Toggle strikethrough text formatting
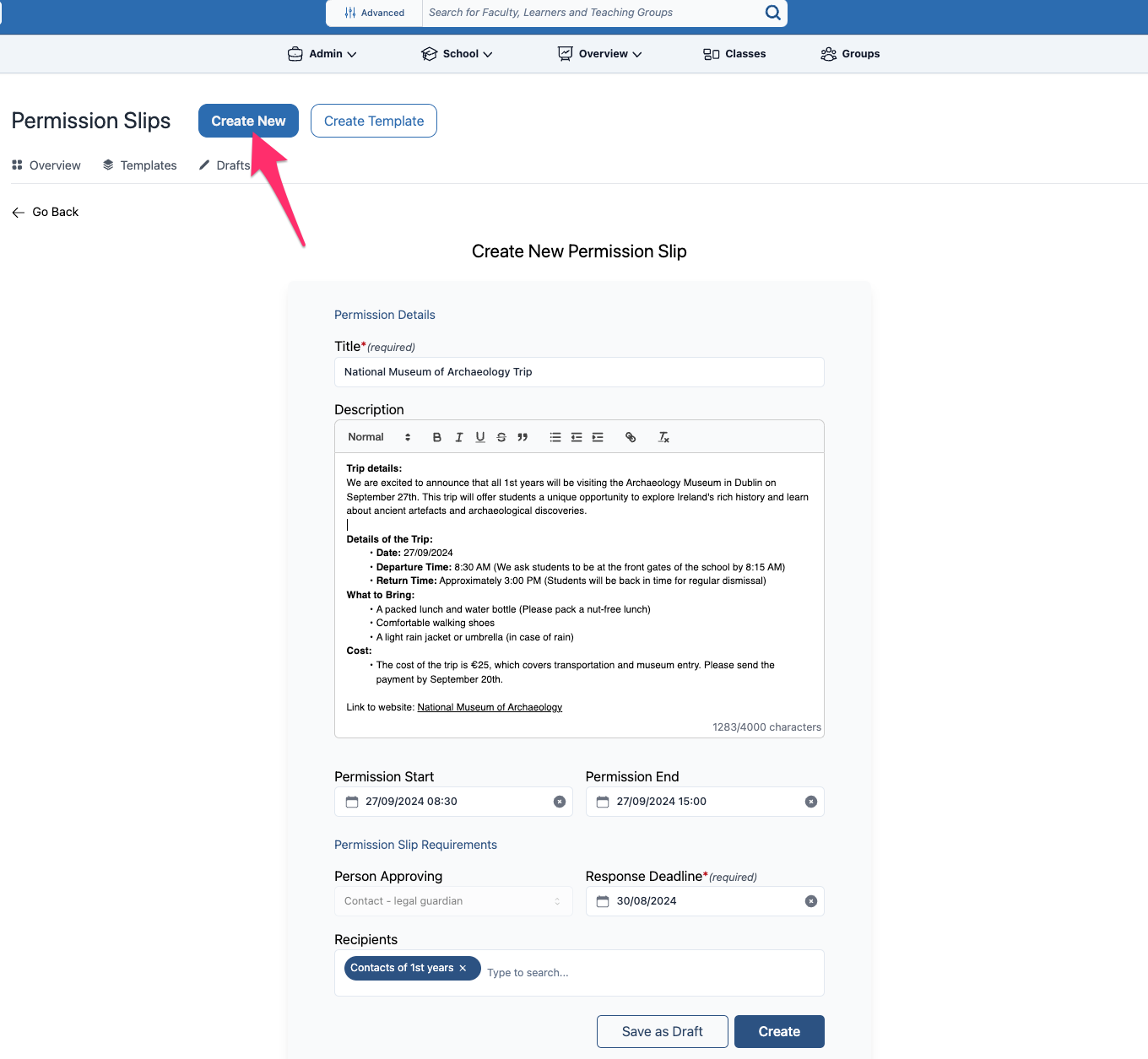The width and height of the screenshot is (1148, 1059). (501, 437)
